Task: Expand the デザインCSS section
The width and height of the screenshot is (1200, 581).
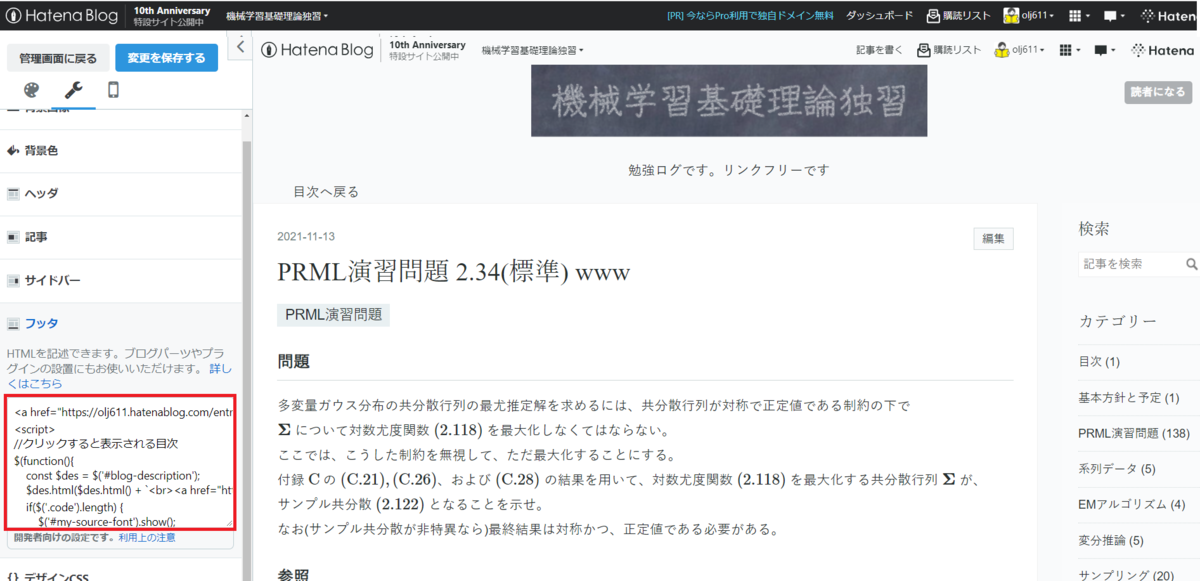Action: [122, 574]
